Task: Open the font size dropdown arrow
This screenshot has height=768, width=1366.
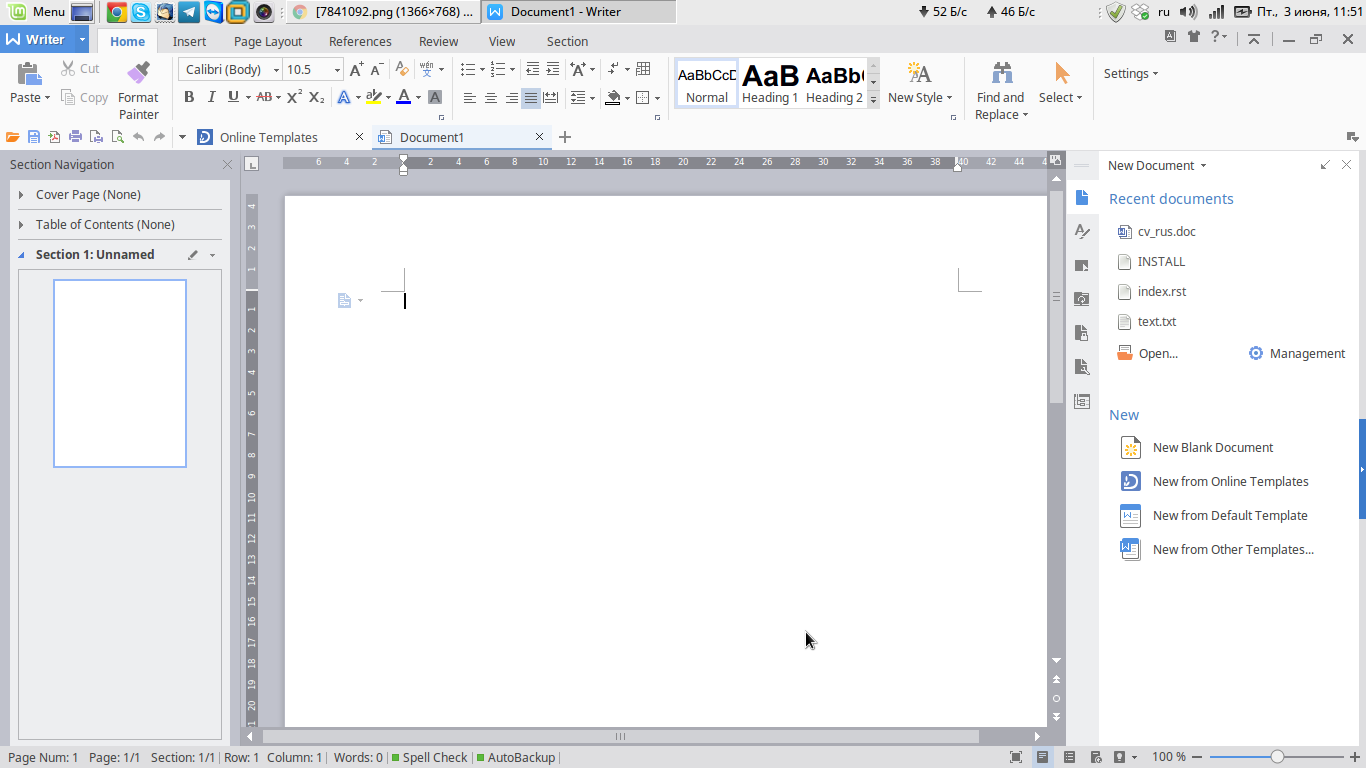Action: (x=337, y=69)
